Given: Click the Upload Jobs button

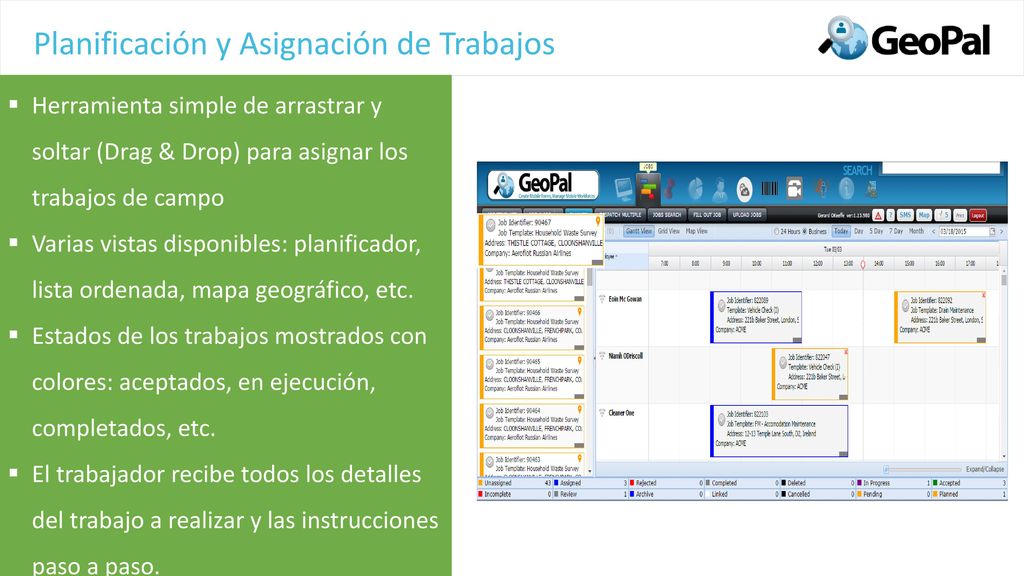Looking at the screenshot, I should pyautogui.click(x=747, y=215).
